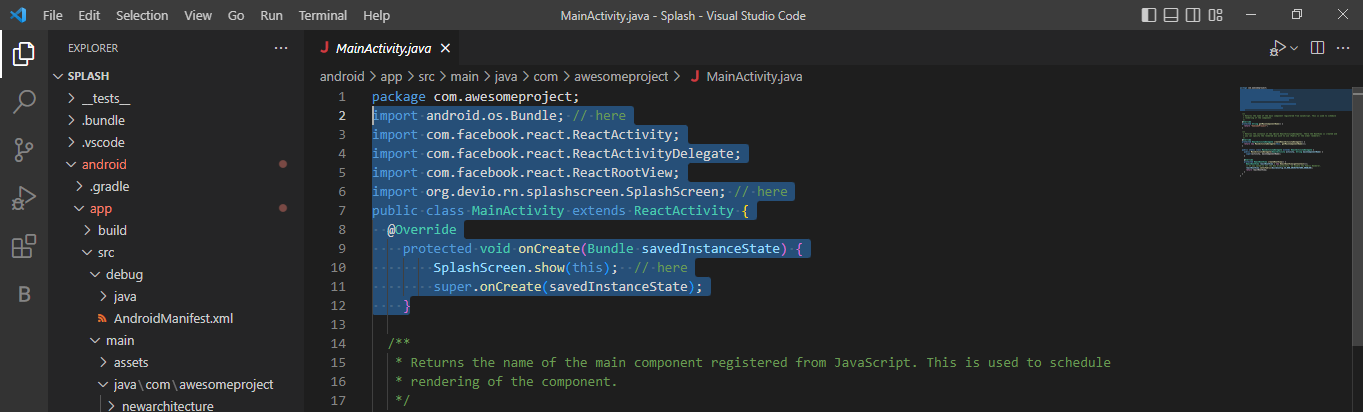
Task: Expand the .bundle folder
Action: coord(176,120)
